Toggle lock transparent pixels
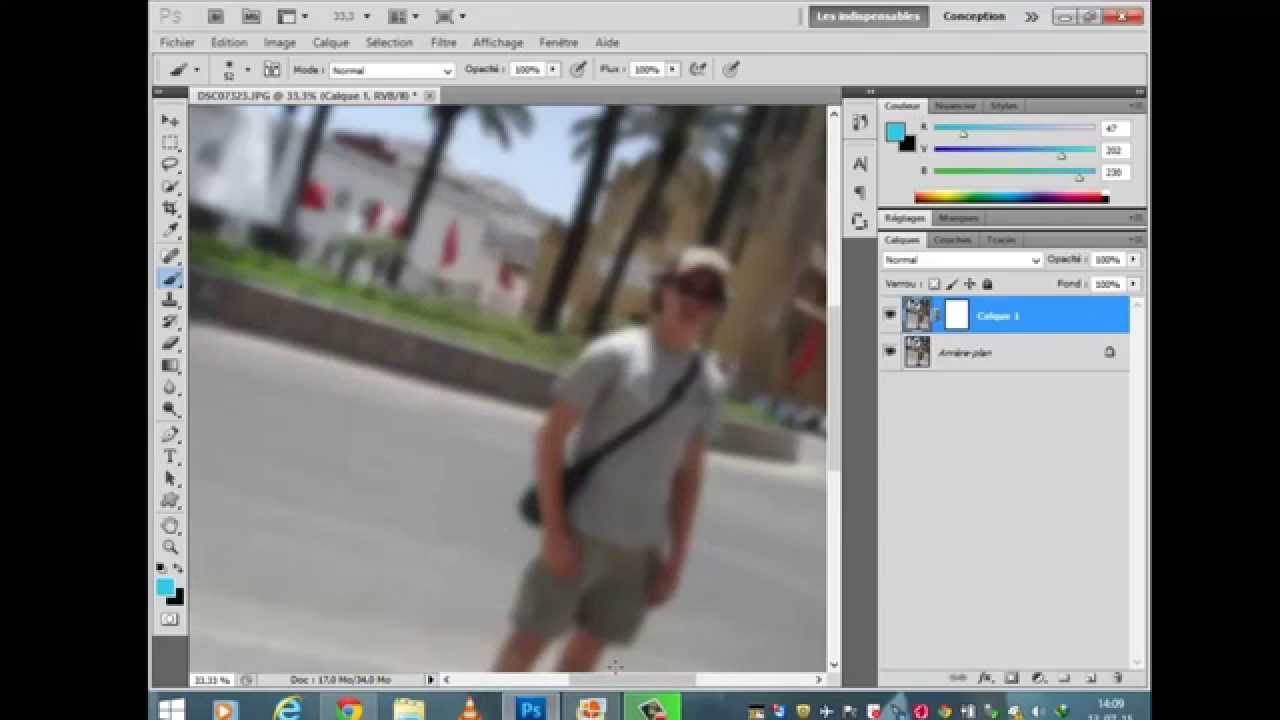This screenshot has height=720, width=1280. click(x=934, y=285)
